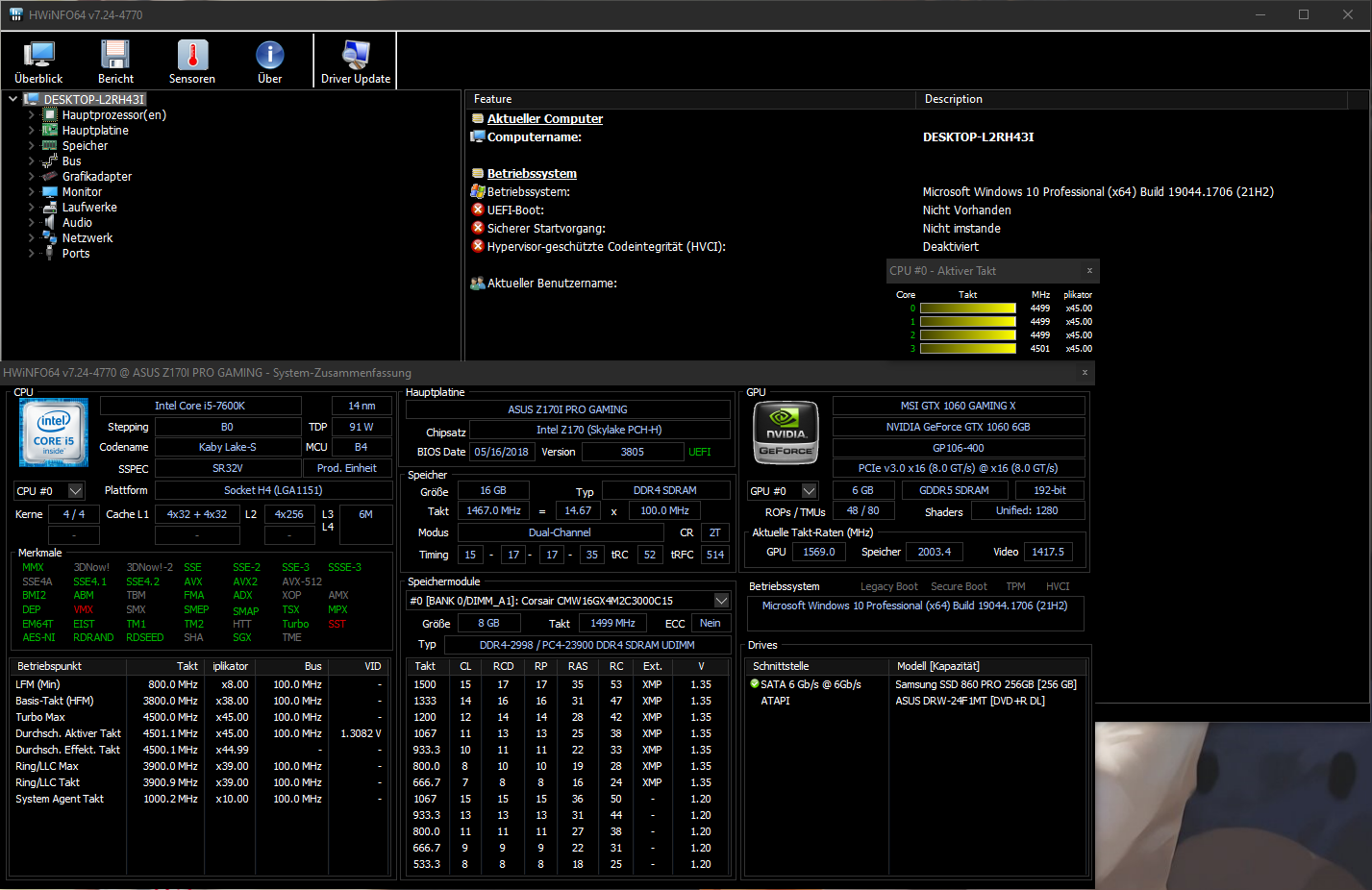Screen dimensions: 1372x890
Task: Click the red X icon beside Sicherer Startvorgang
Action: click(x=477, y=228)
